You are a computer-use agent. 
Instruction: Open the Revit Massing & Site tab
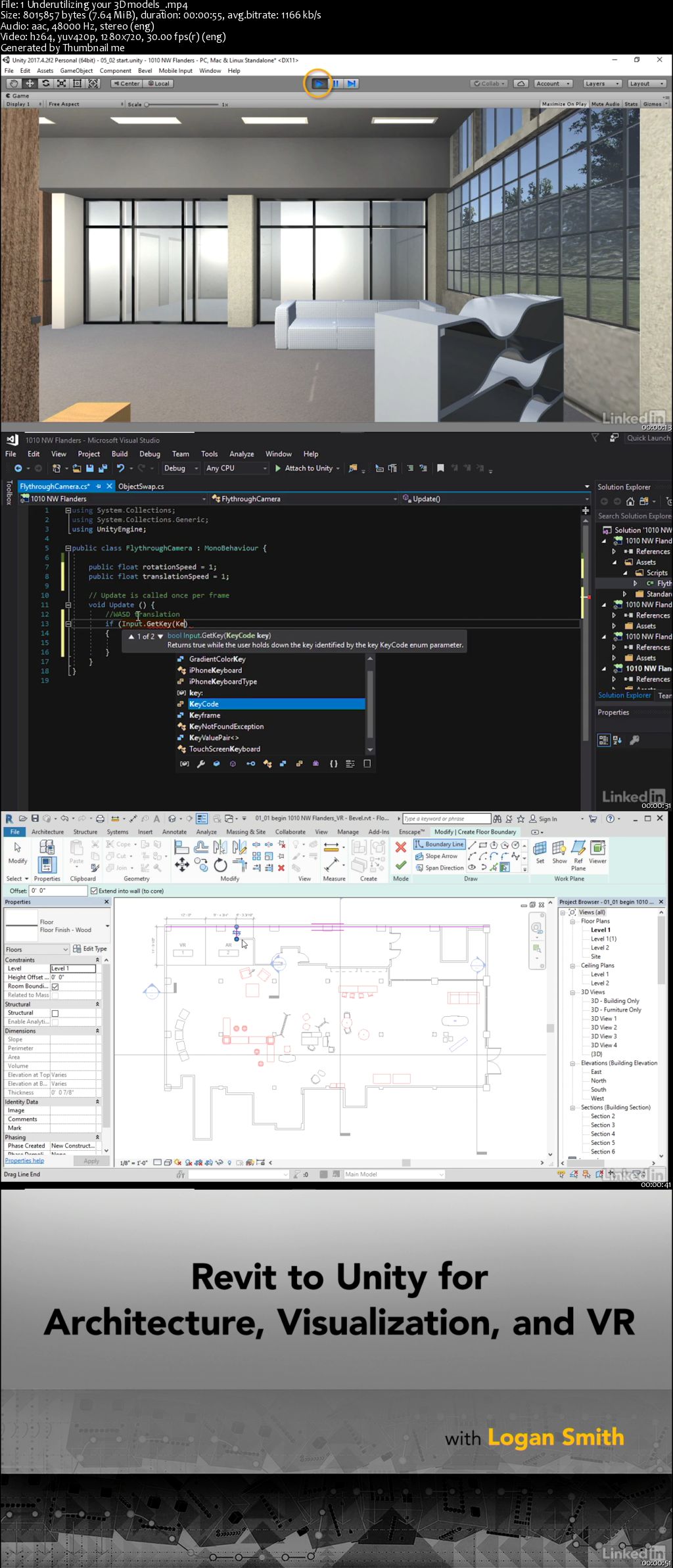tap(246, 832)
